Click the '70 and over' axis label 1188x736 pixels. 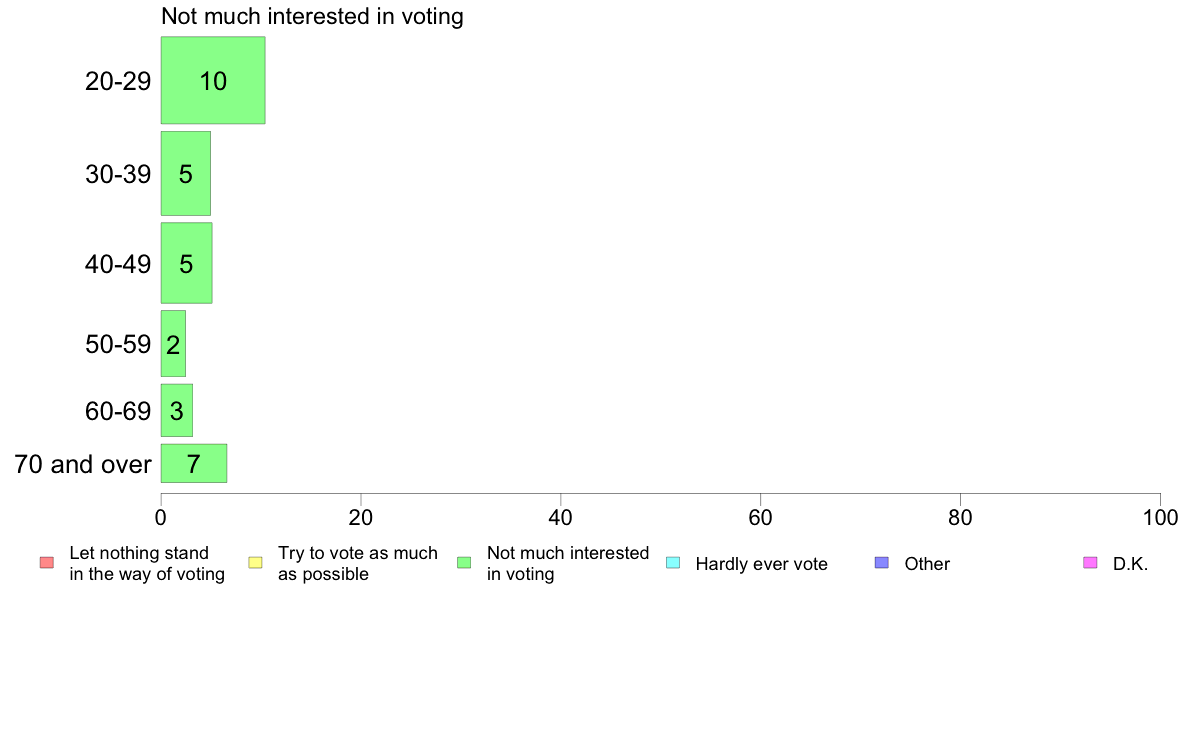pos(83,464)
